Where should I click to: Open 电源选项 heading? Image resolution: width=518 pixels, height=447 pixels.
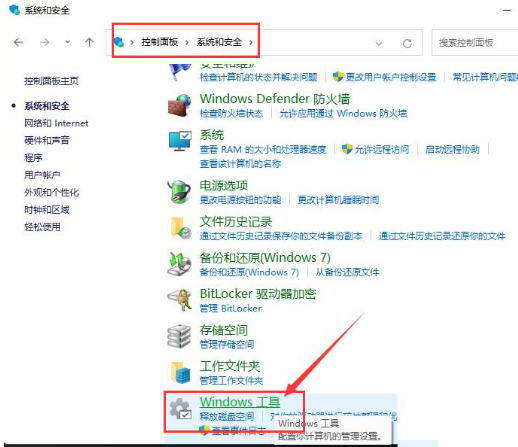pos(224,185)
